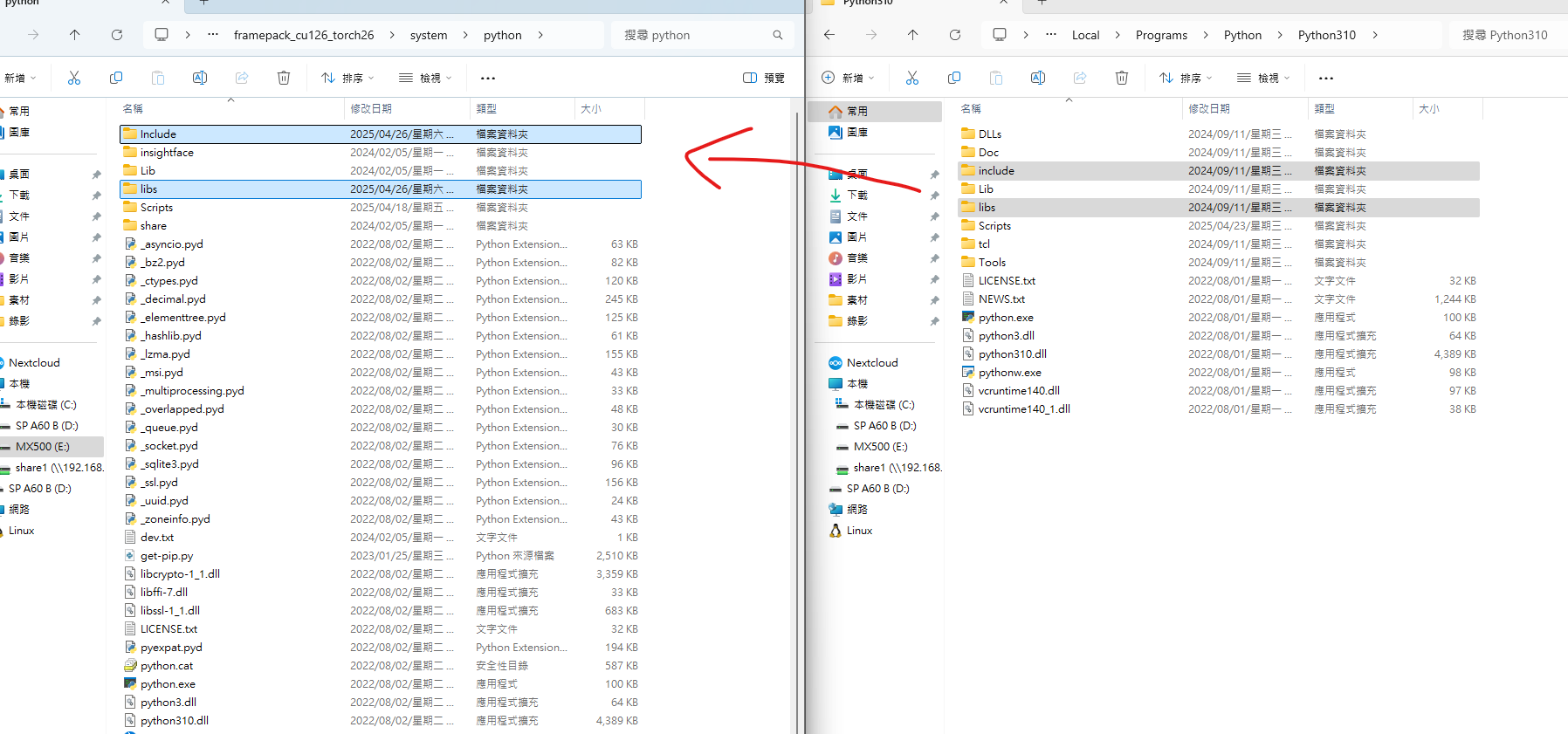Click Delete trash icon in Python310 window toolbar
Screen dimensions: 1568x734
pos(1122,78)
